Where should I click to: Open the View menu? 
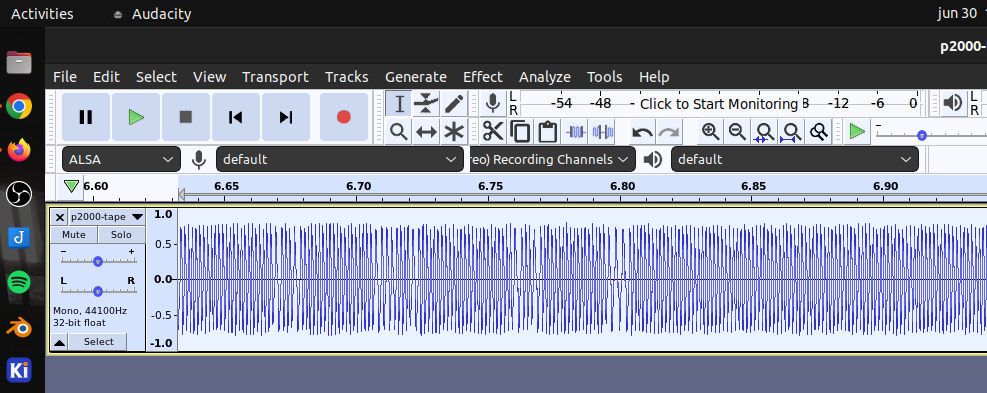point(210,77)
